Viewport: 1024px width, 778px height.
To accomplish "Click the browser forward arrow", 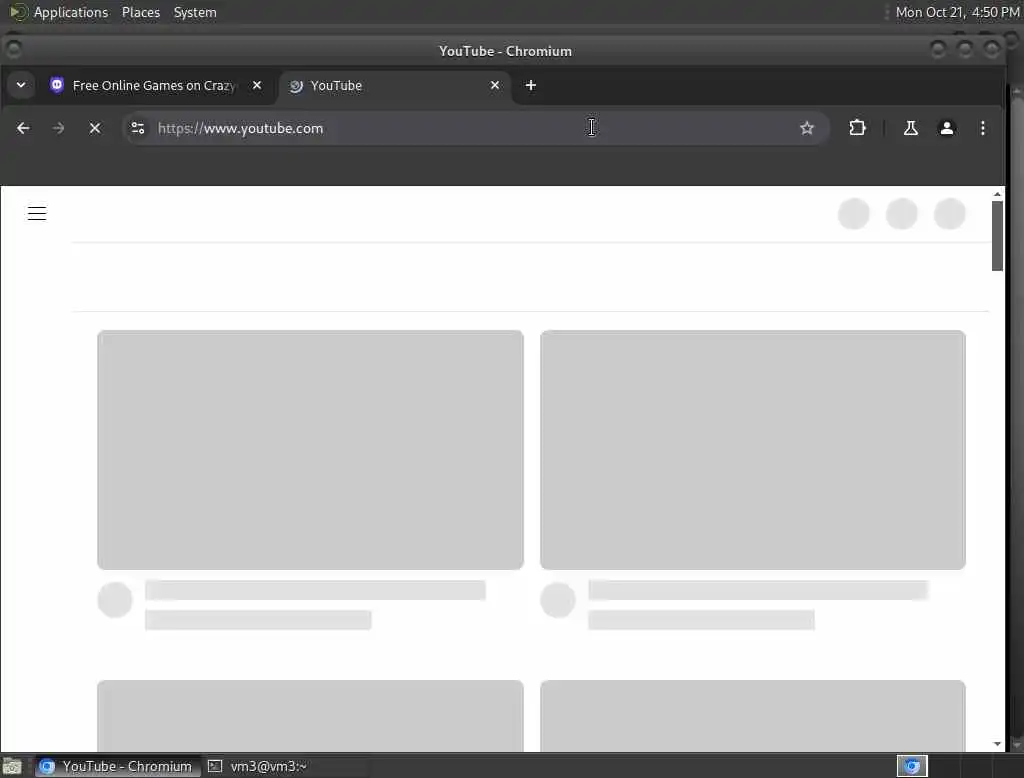I will pyautogui.click(x=58, y=128).
